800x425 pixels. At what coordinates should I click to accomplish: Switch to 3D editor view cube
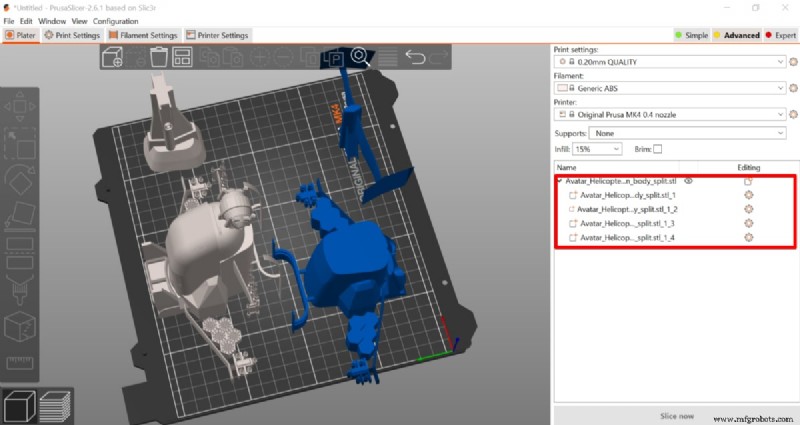pyautogui.click(x=19, y=406)
